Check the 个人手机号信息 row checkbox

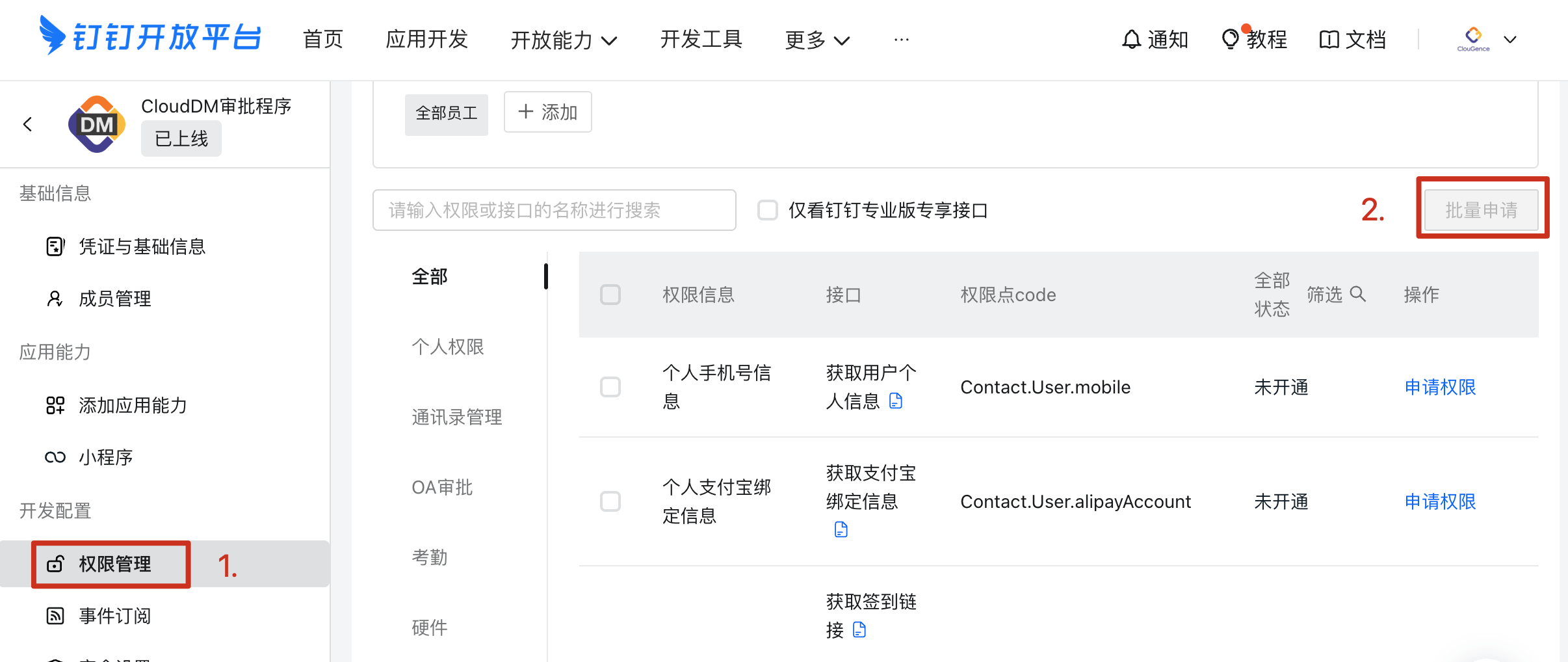pos(610,387)
